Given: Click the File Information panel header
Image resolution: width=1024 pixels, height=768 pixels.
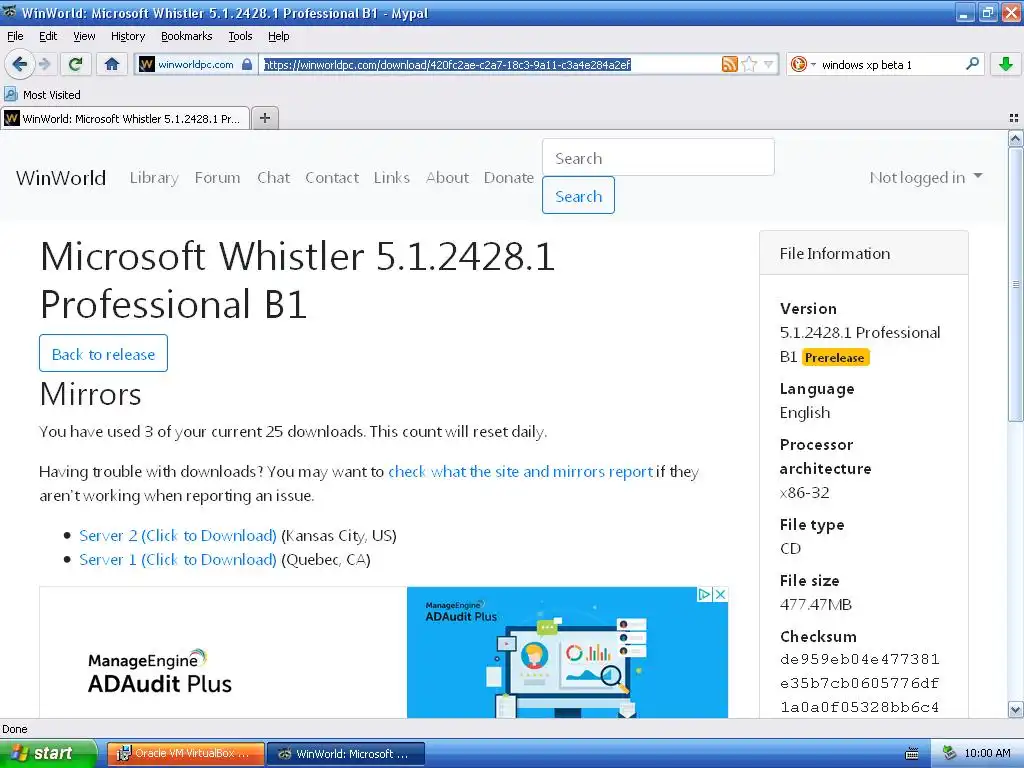Looking at the screenshot, I should click(863, 253).
